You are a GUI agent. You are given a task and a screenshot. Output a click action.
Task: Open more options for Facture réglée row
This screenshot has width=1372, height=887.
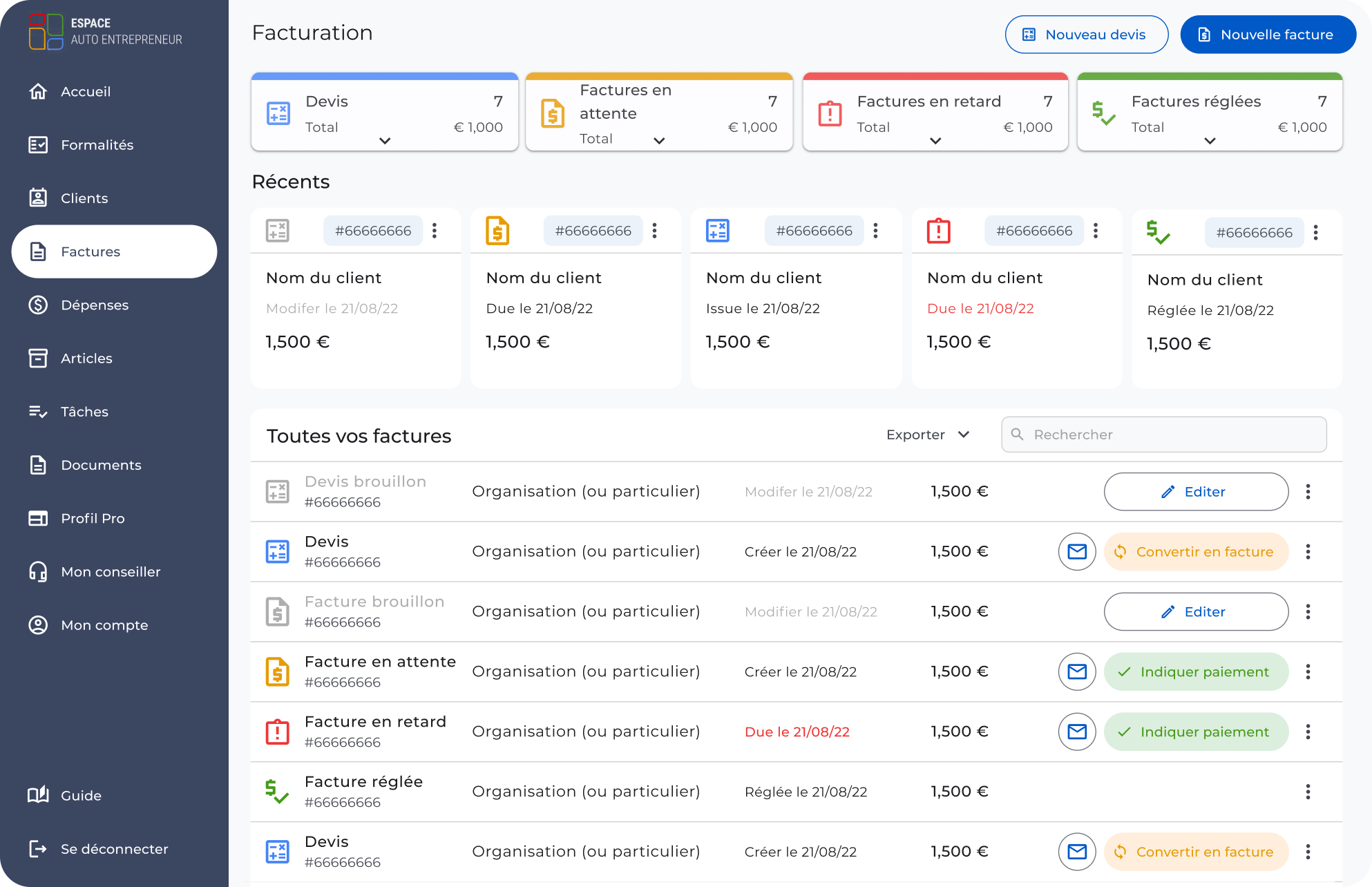(1308, 792)
